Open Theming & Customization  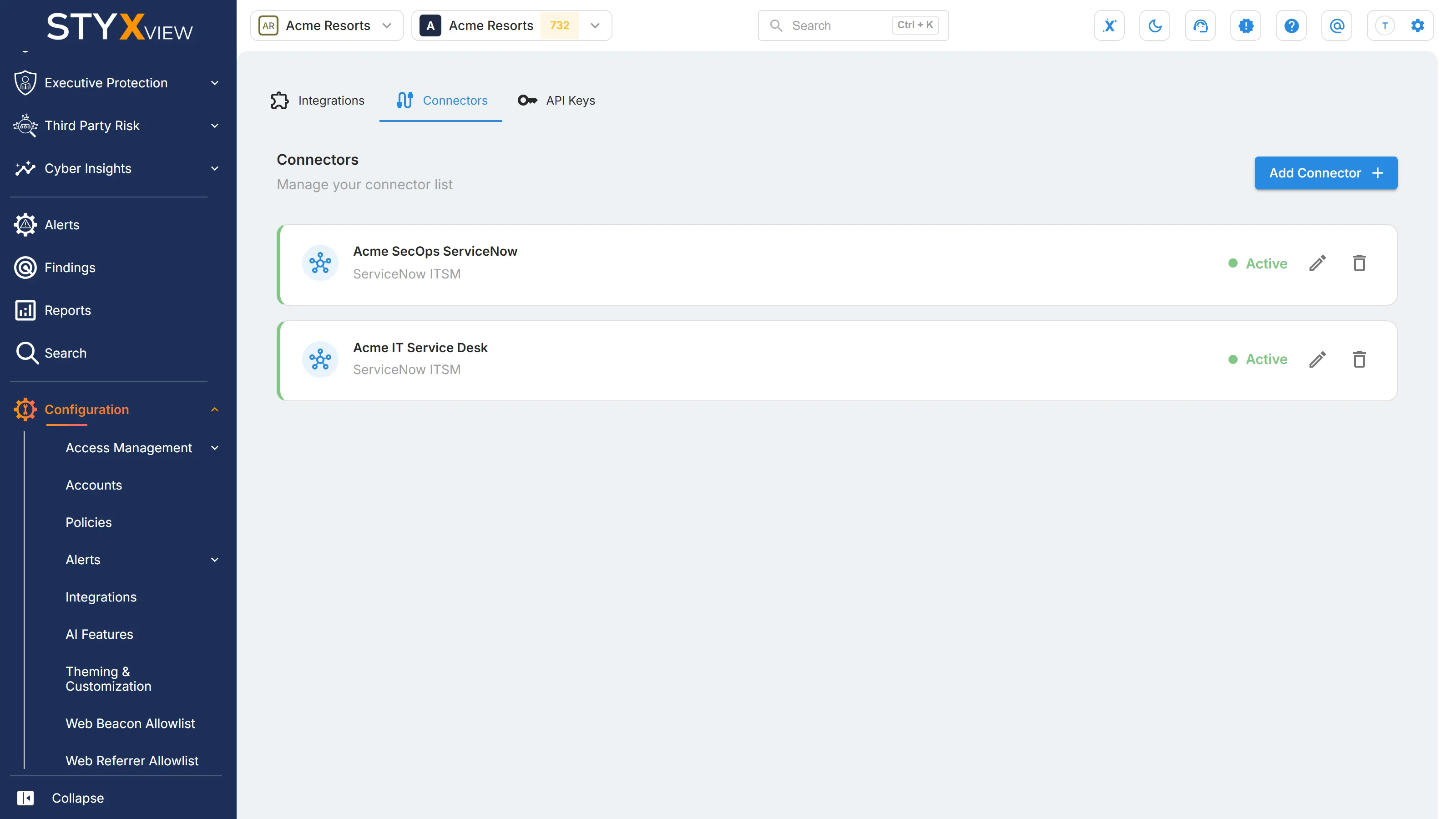[109, 679]
